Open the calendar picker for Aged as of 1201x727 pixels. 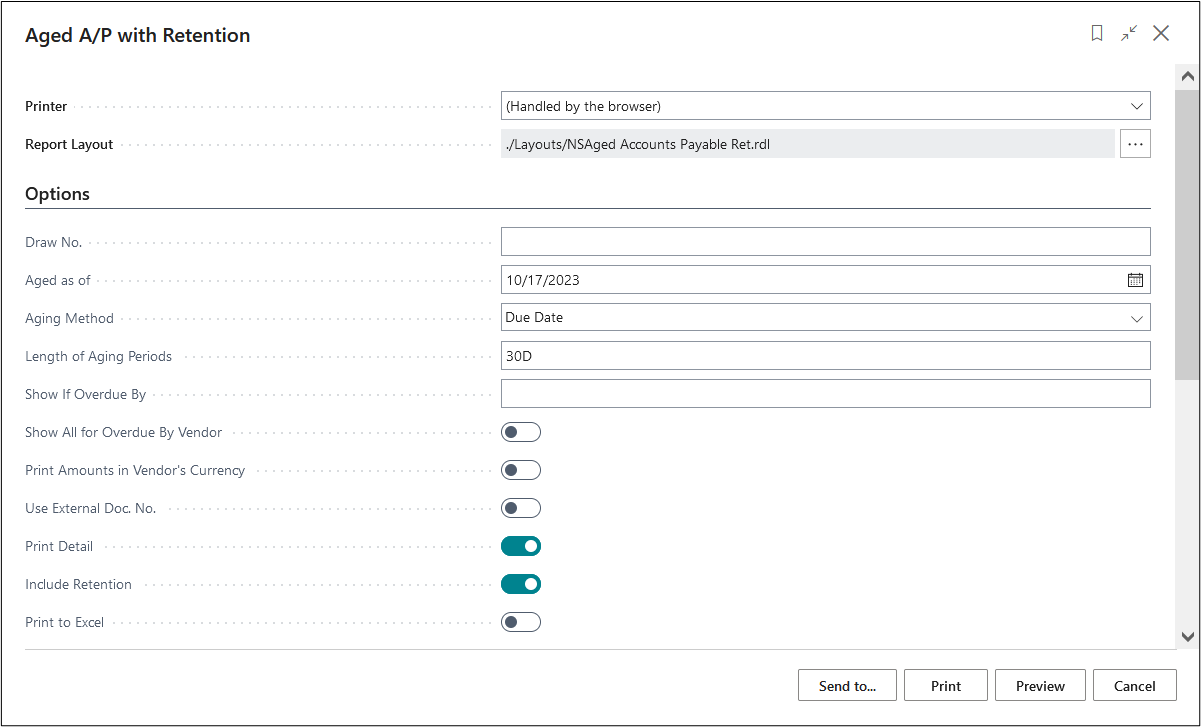[1135, 280]
